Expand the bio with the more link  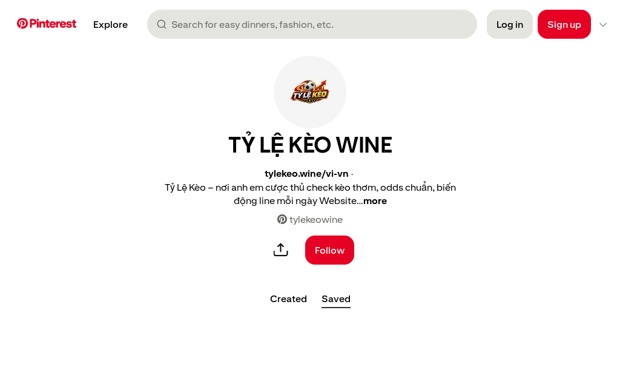click(375, 201)
